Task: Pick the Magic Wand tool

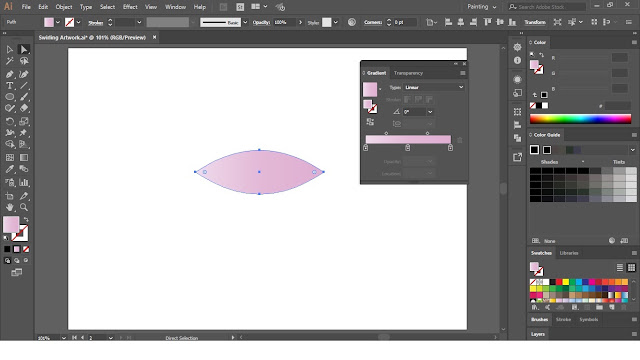Action: coord(9,61)
